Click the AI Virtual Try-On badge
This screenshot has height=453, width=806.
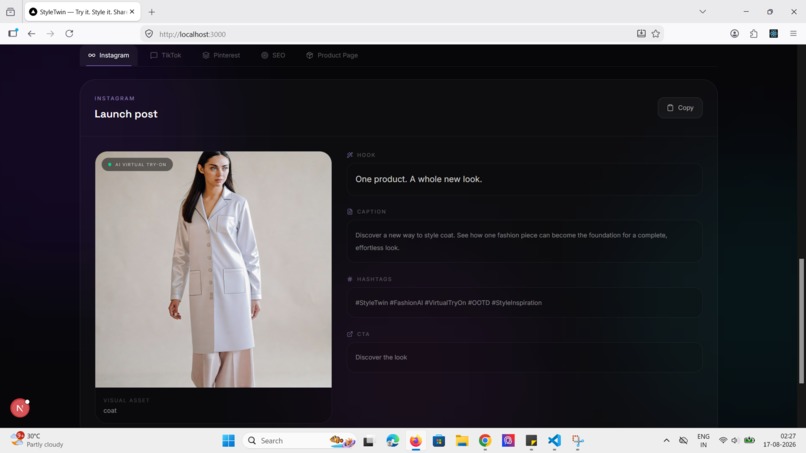click(137, 165)
